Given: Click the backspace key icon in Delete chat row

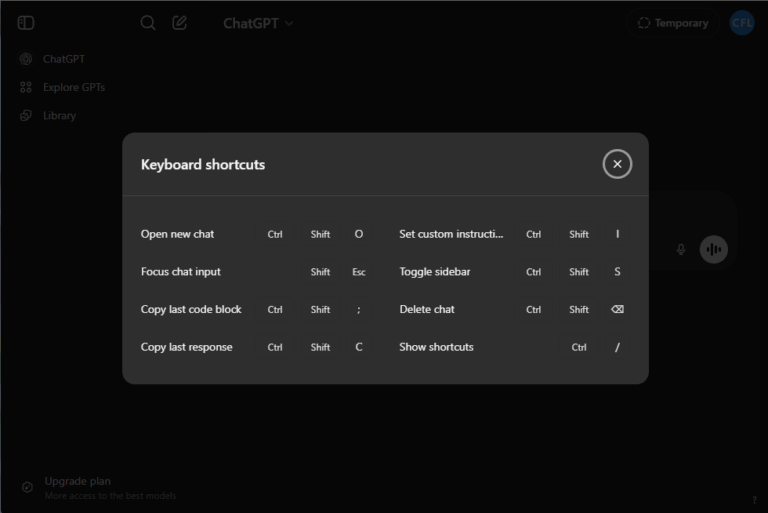Looking at the screenshot, I should [x=617, y=310].
